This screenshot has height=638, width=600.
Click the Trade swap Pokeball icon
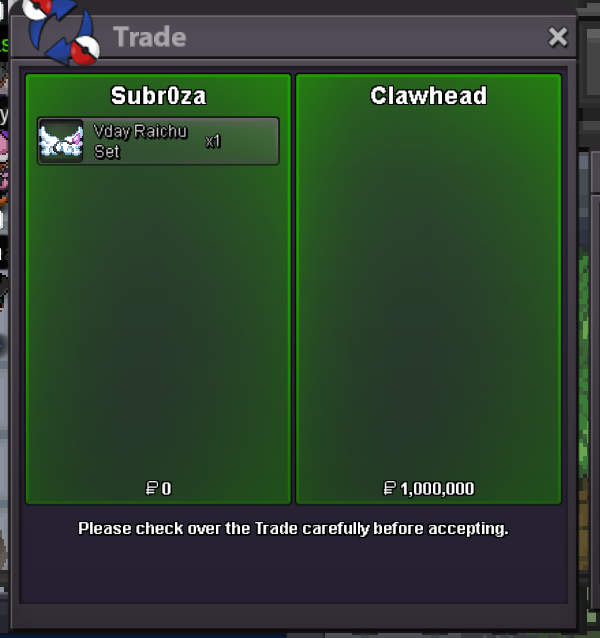62,32
